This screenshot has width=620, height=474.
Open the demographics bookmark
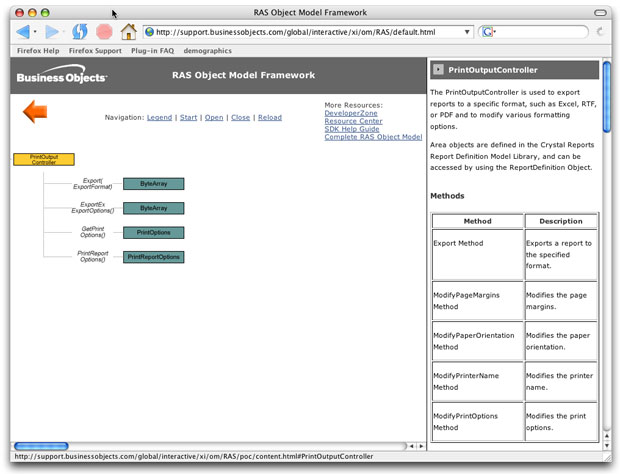208,51
